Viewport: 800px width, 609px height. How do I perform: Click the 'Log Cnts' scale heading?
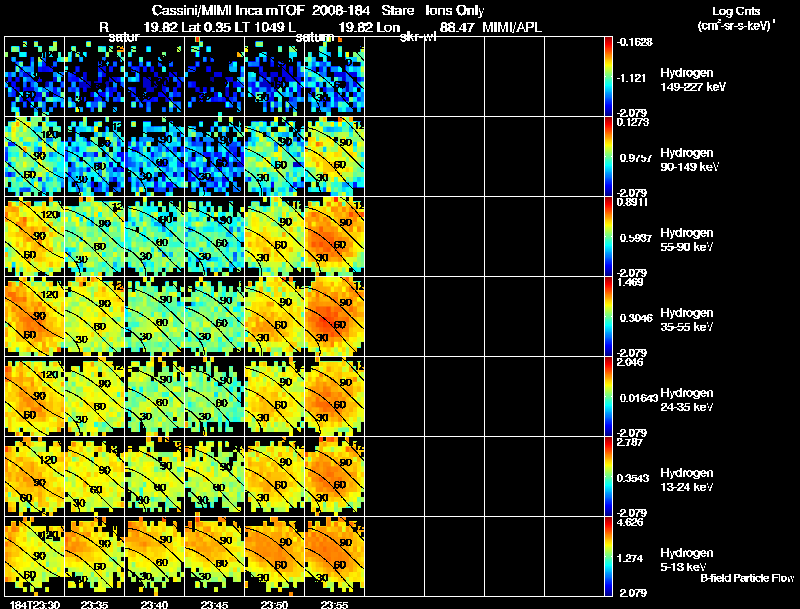click(x=736, y=11)
